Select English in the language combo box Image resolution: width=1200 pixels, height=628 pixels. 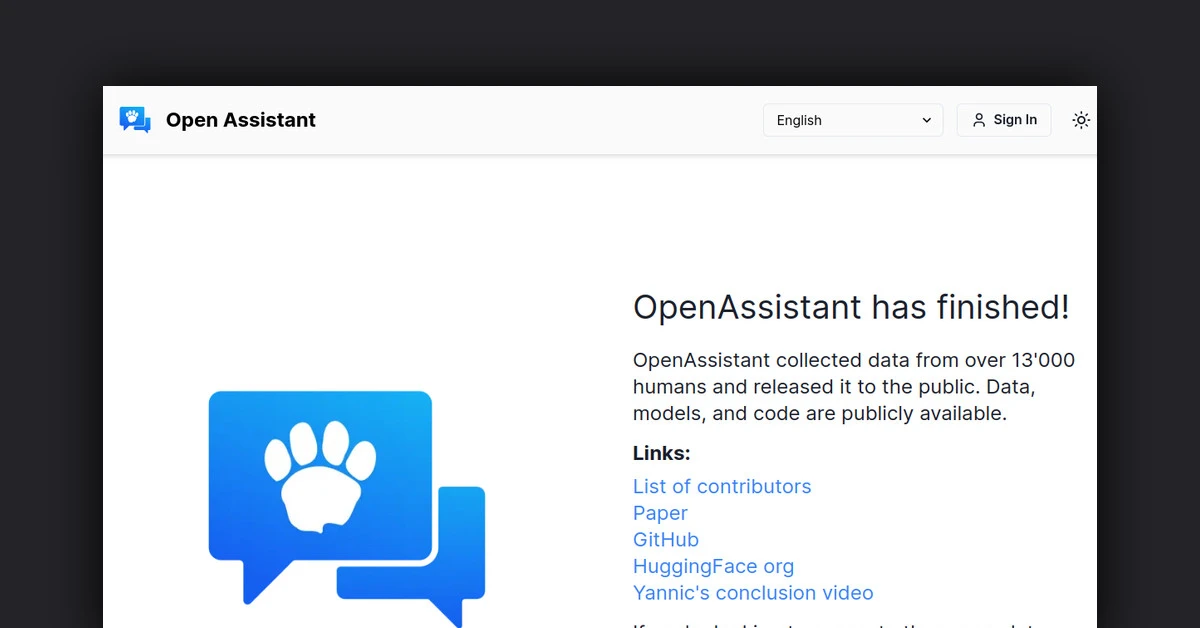(x=852, y=119)
